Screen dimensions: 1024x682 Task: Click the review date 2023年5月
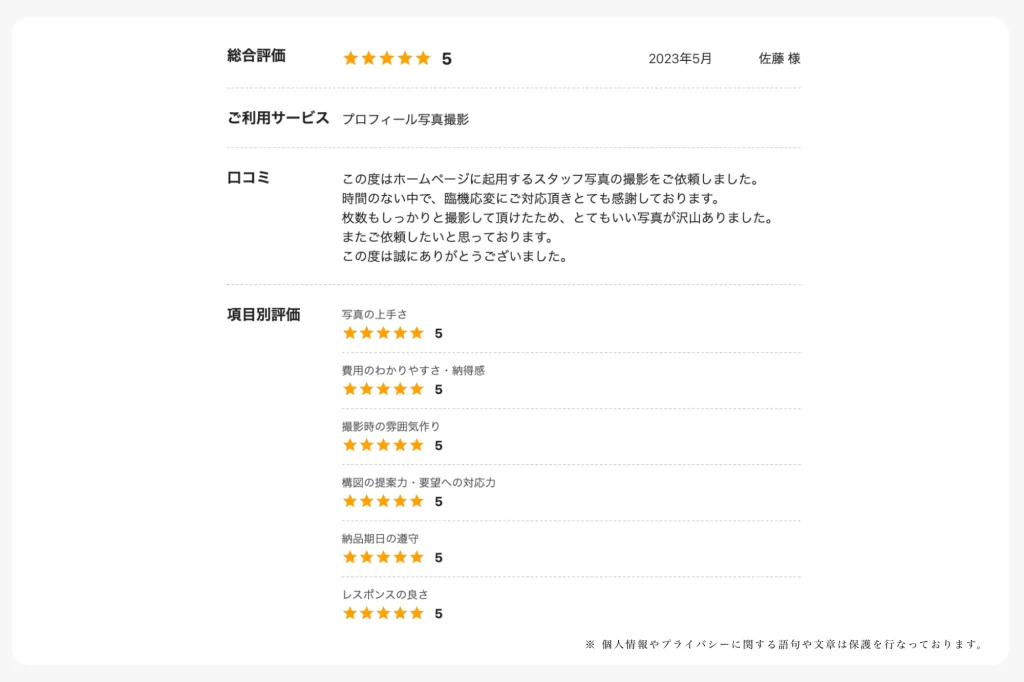click(680, 59)
